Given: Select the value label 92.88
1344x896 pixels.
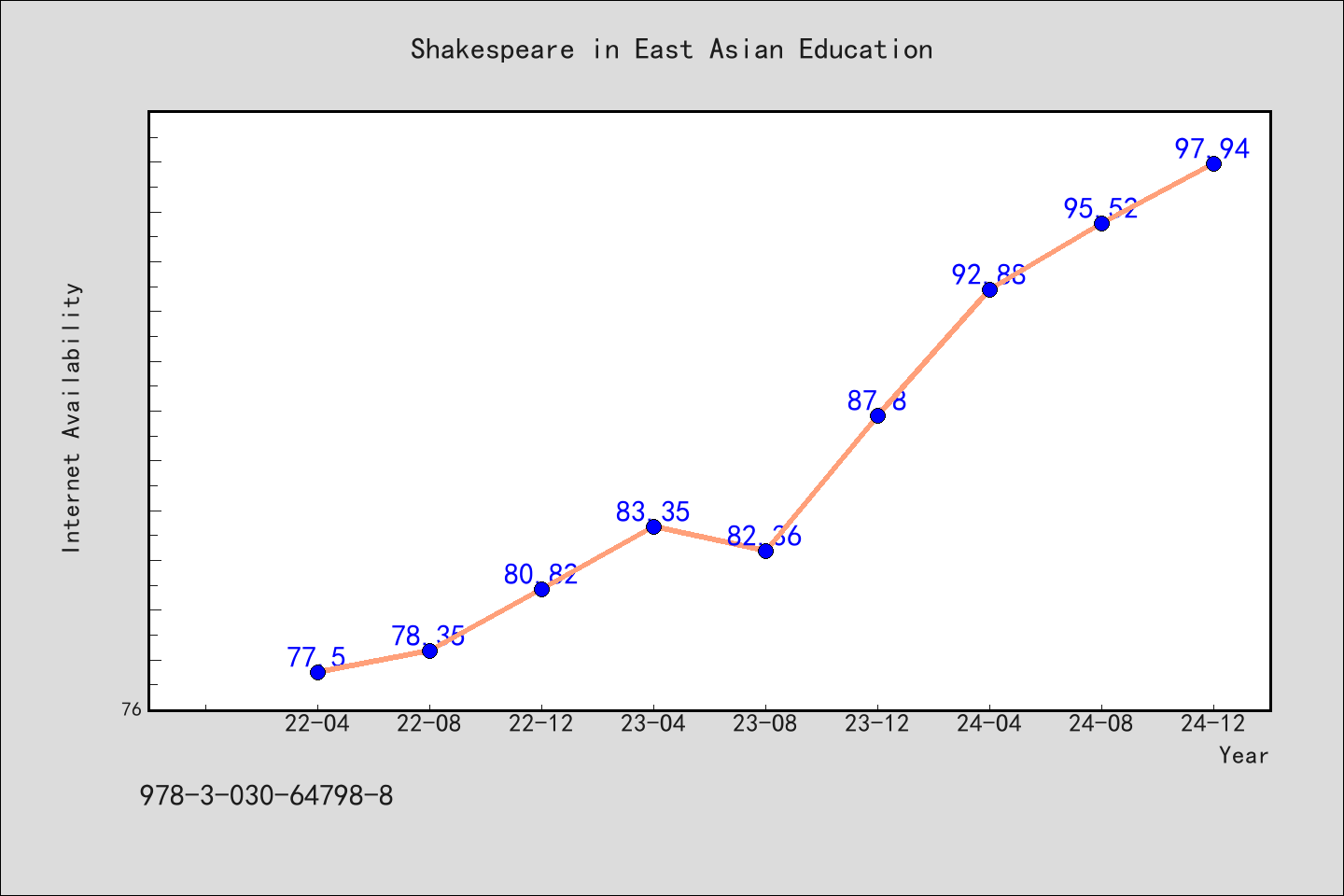Looking at the screenshot, I should (x=988, y=274).
